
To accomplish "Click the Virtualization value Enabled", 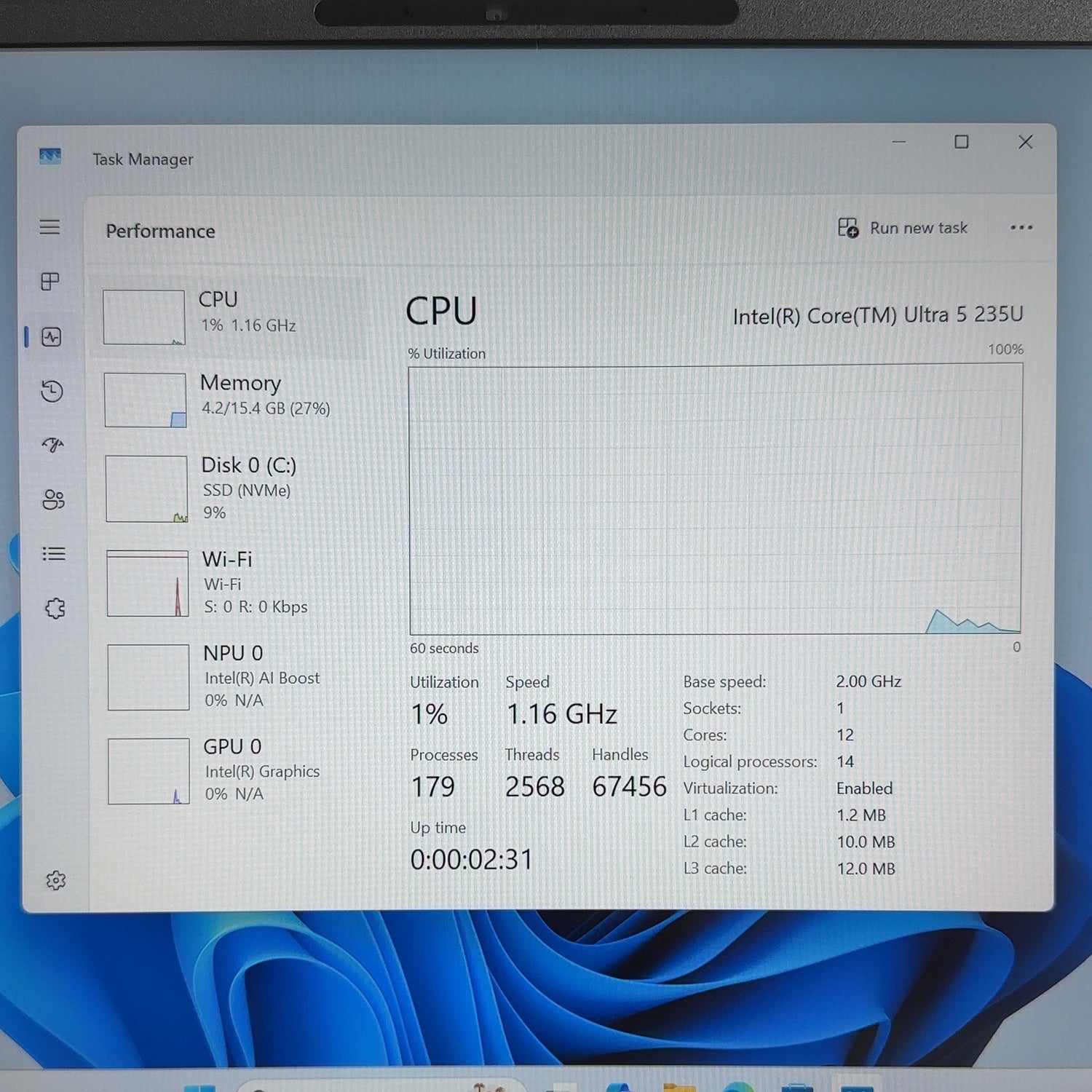I will (865, 788).
